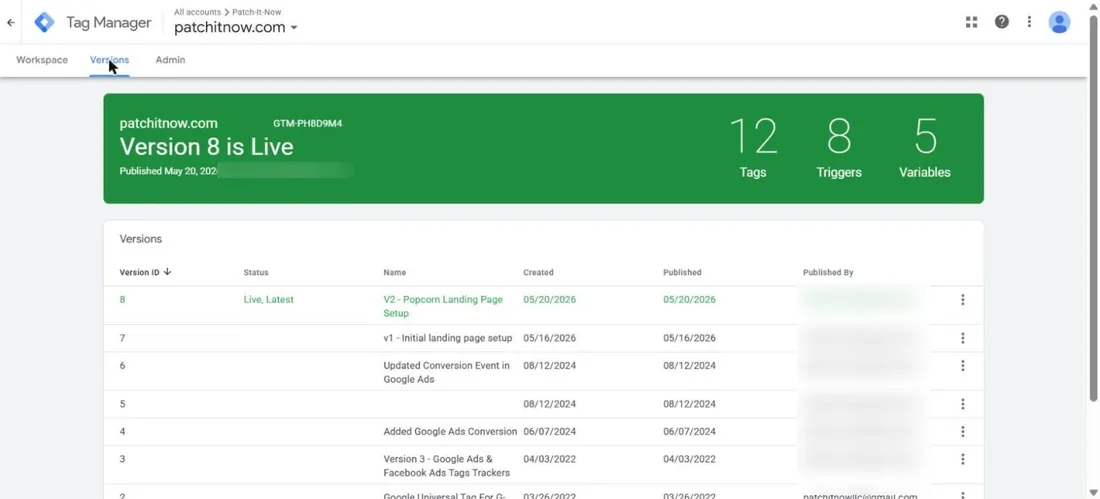
Task: Click the page vertical scrollbar
Action: coord(1093,207)
